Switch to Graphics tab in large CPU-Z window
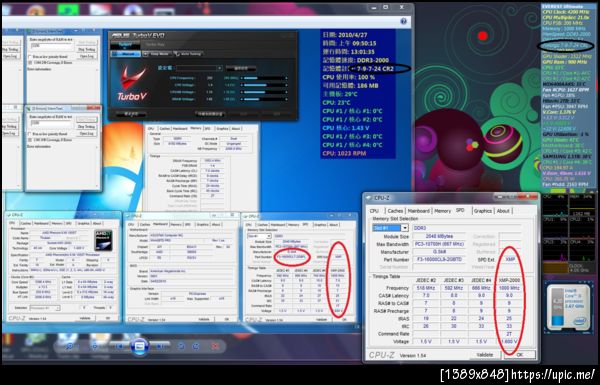600x385 pixels. click(x=482, y=211)
